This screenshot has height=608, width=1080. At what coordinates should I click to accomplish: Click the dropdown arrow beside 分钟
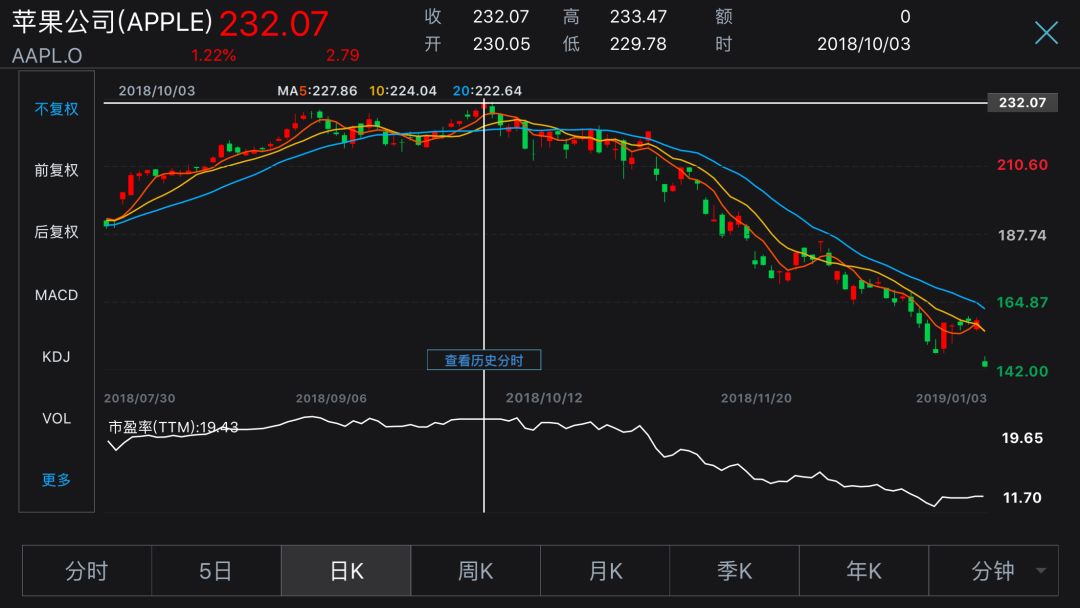tap(1041, 572)
